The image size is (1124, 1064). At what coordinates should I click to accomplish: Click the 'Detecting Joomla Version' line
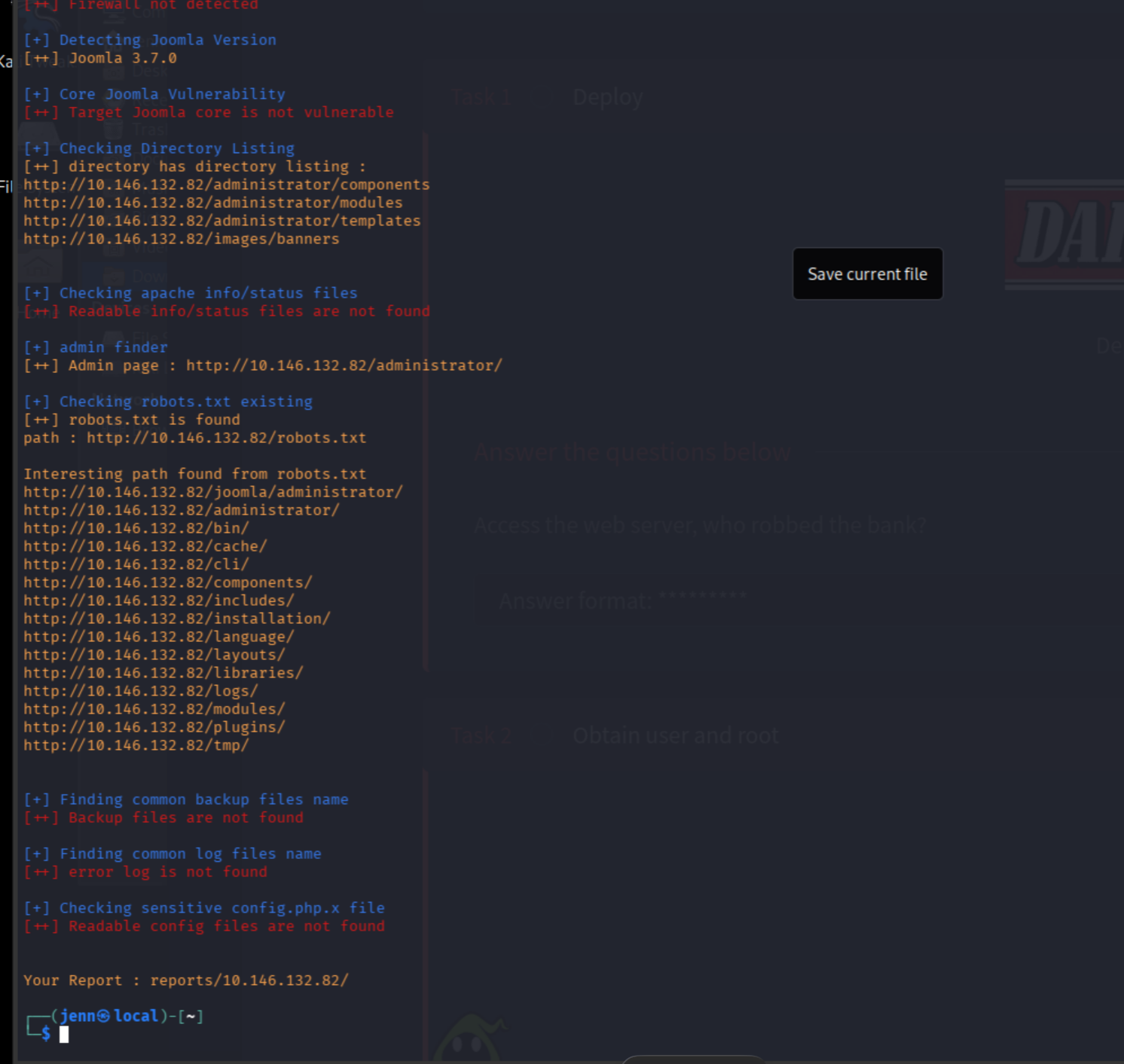click(150, 40)
